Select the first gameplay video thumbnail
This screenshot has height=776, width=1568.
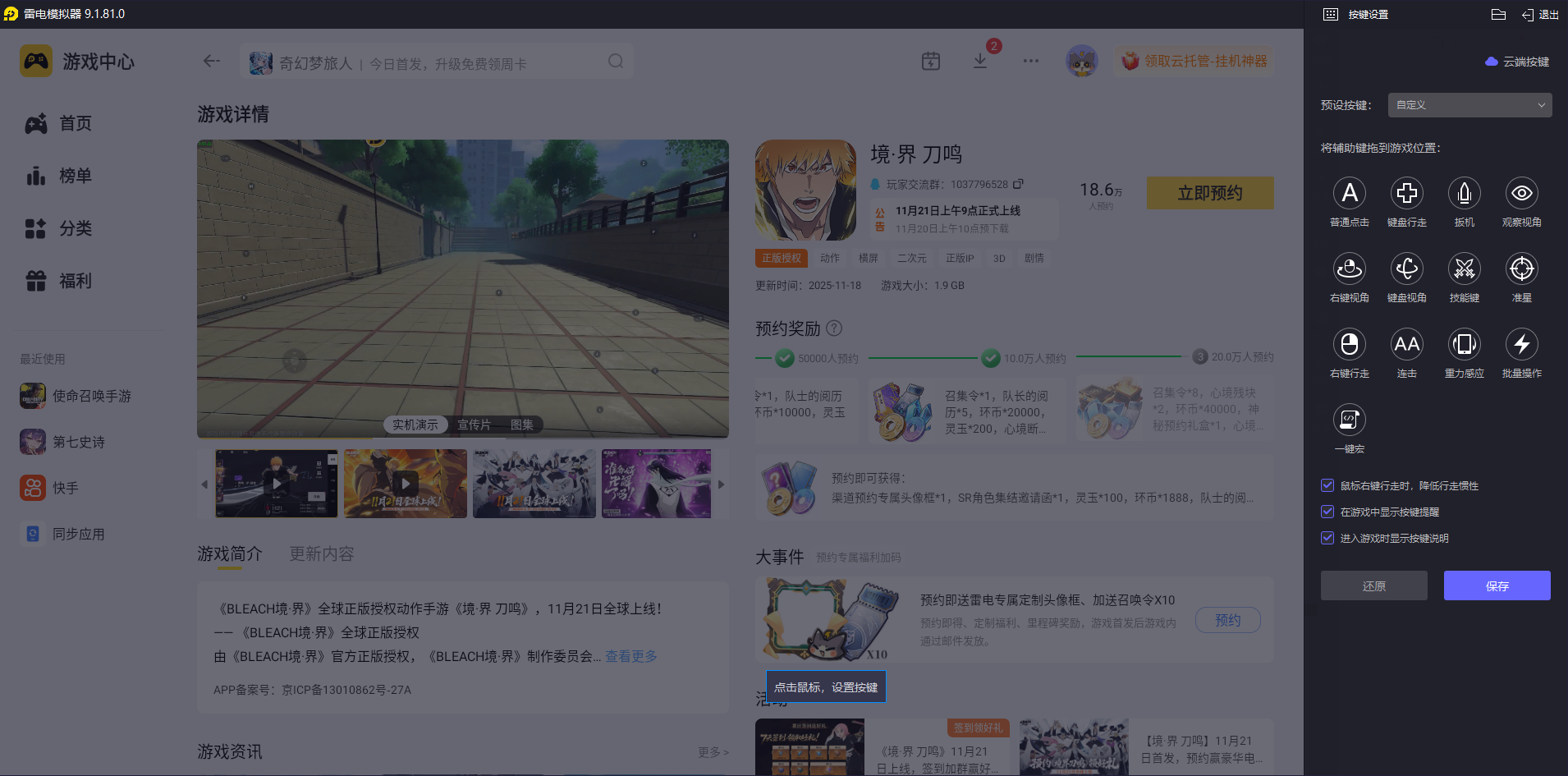(x=277, y=484)
